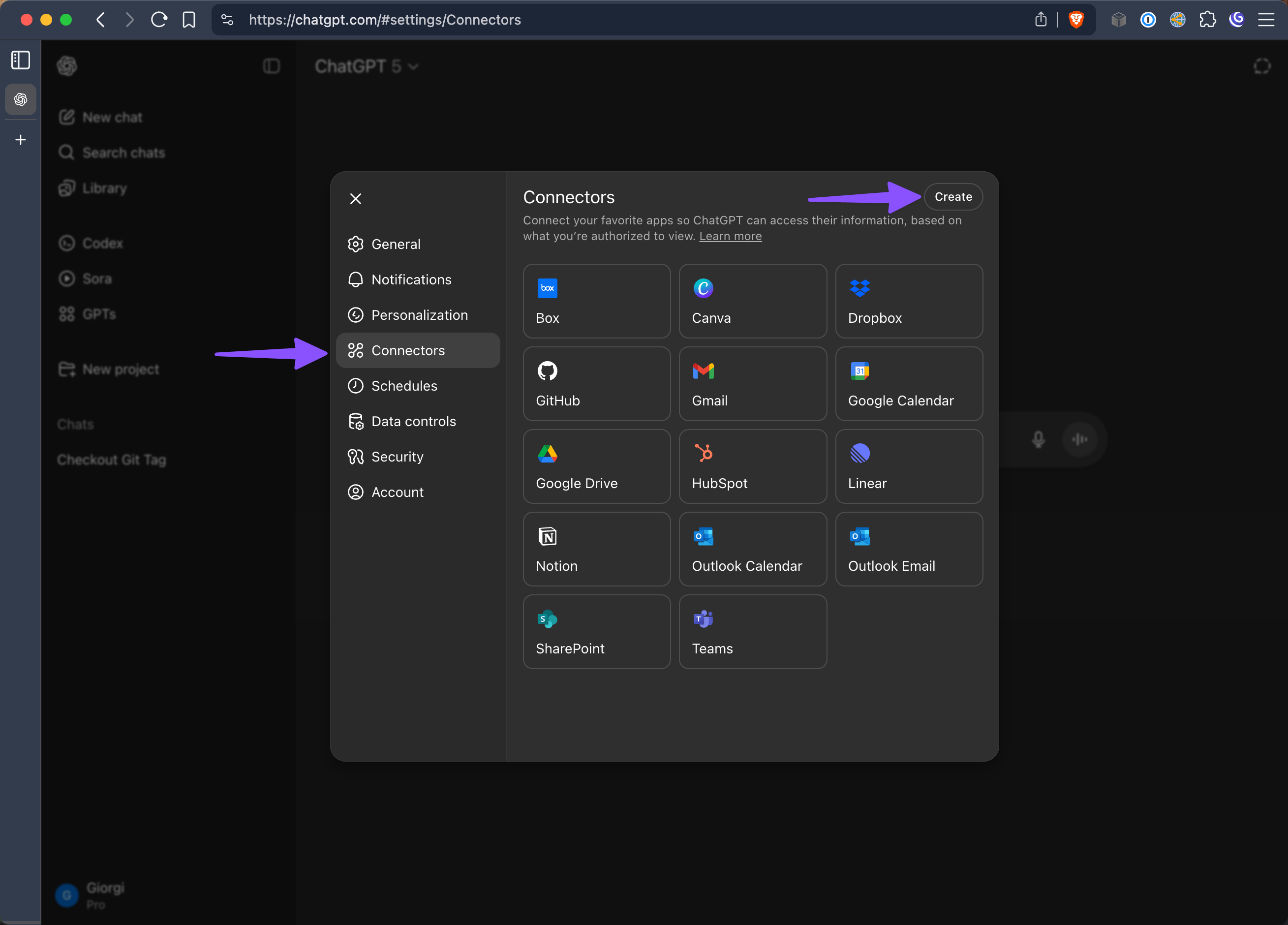Click the browser reload button

coord(159,20)
